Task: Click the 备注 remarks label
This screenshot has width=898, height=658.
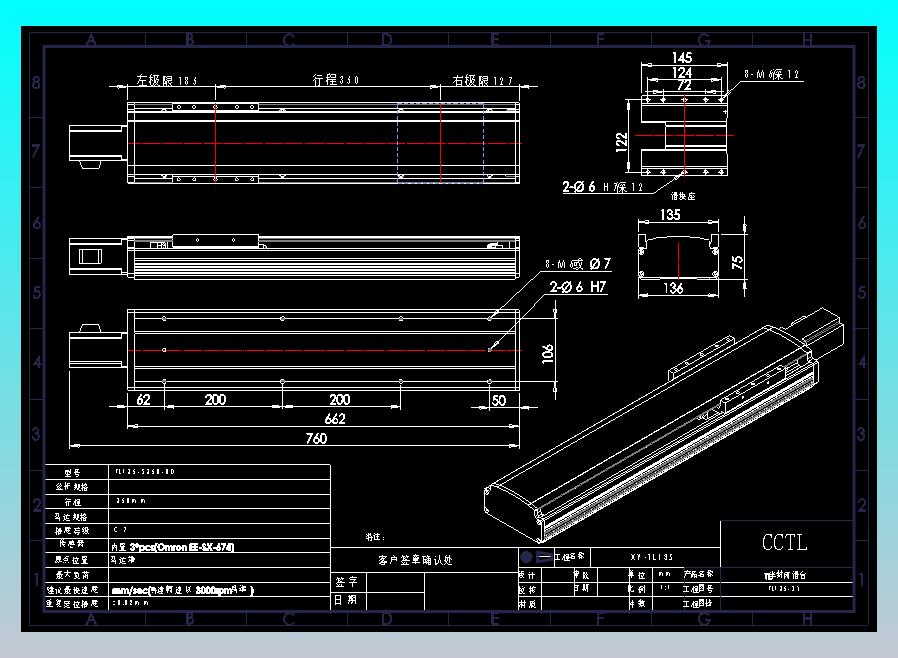Action: (375, 537)
